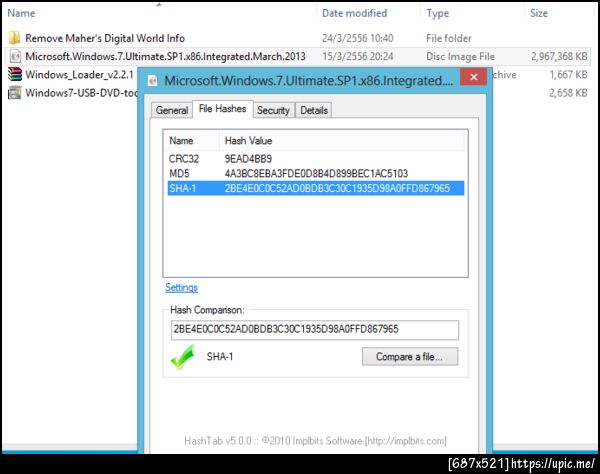Image resolution: width=600 pixels, height=474 pixels.
Task: Click the 15/3/2556 20:24 date cell
Action: pyautogui.click(x=357, y=56)
